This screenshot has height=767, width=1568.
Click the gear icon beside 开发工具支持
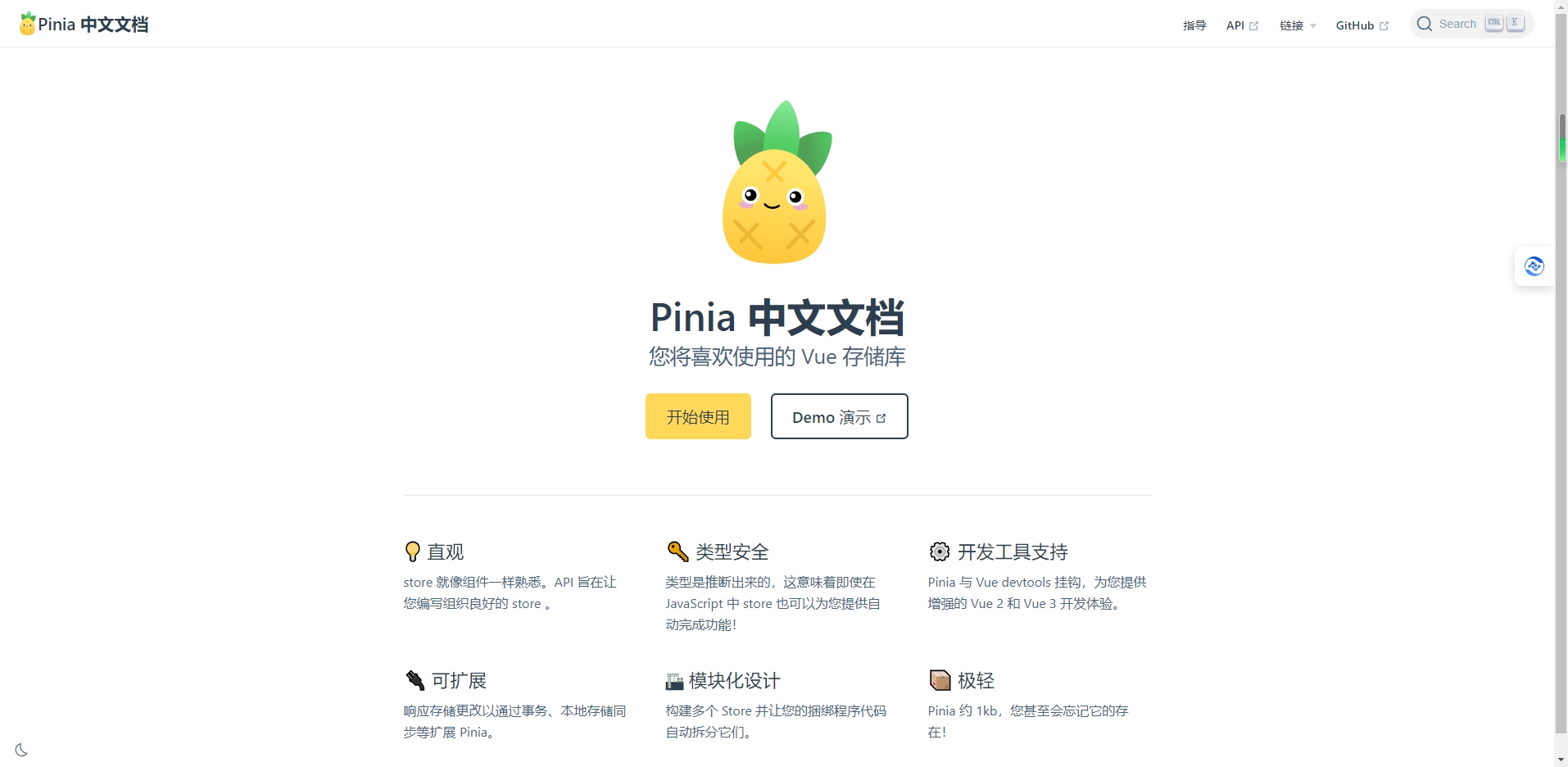[940, 551]
